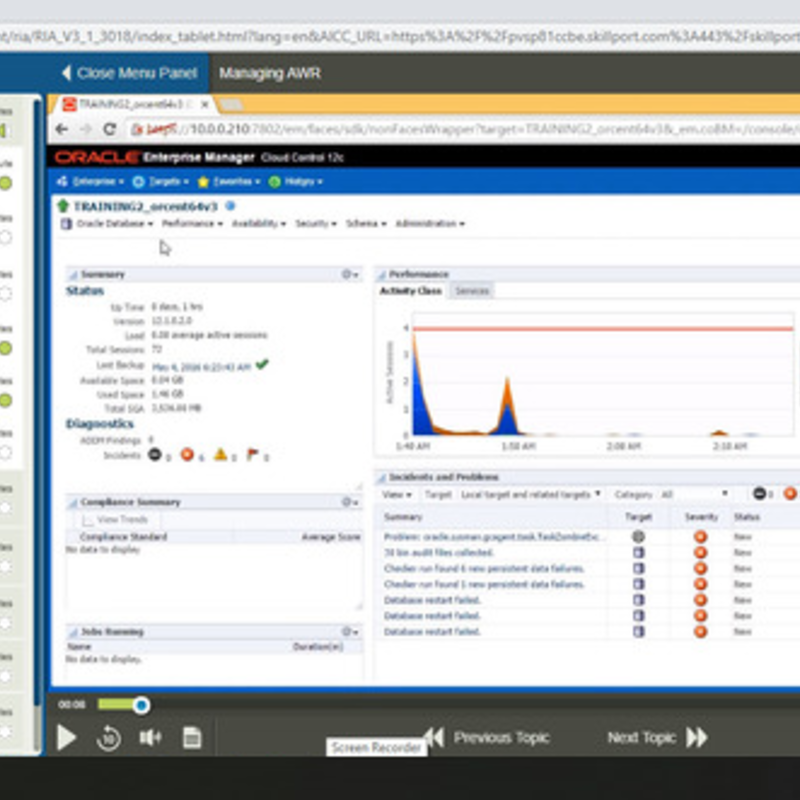The height and width of the screenshot is (800, 800).
Task: Click the red flag escalated incidents icon
Action: (x=253, y=454)
